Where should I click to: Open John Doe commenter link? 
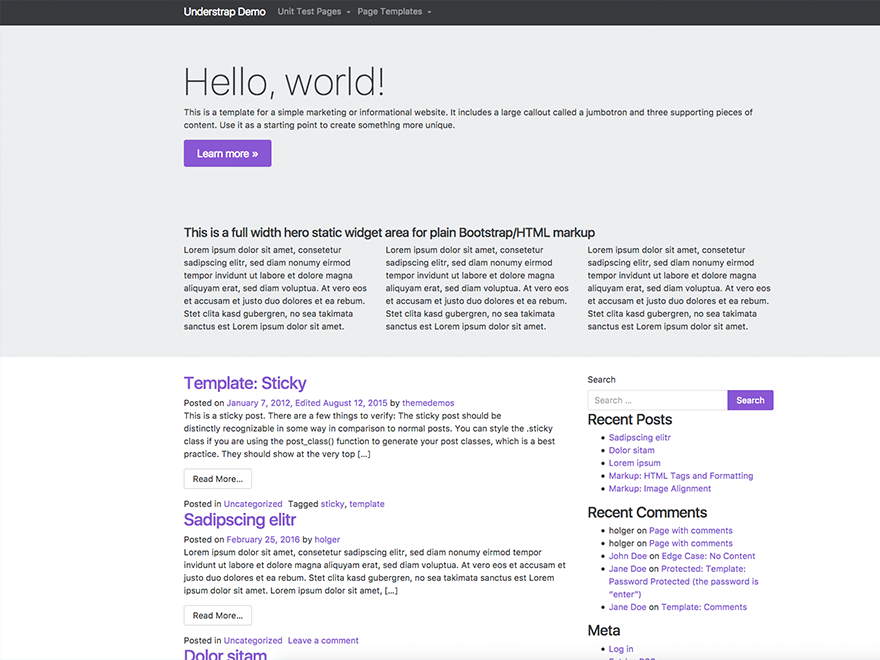pos(627,556)
